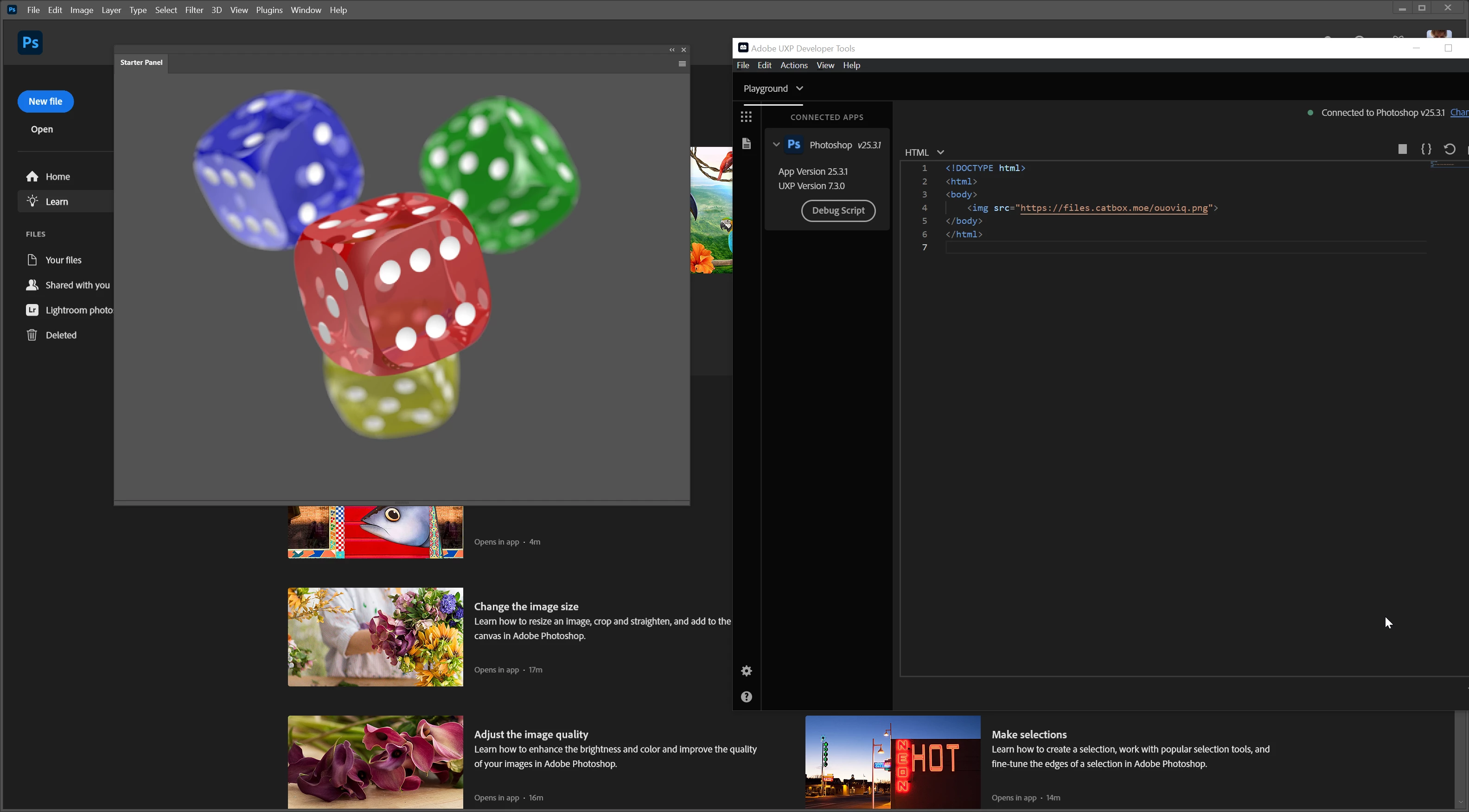Click the reset circular arrow icon
Image resolution: width=1469 pixels, height=812 pixels.
click(1449, 149)
